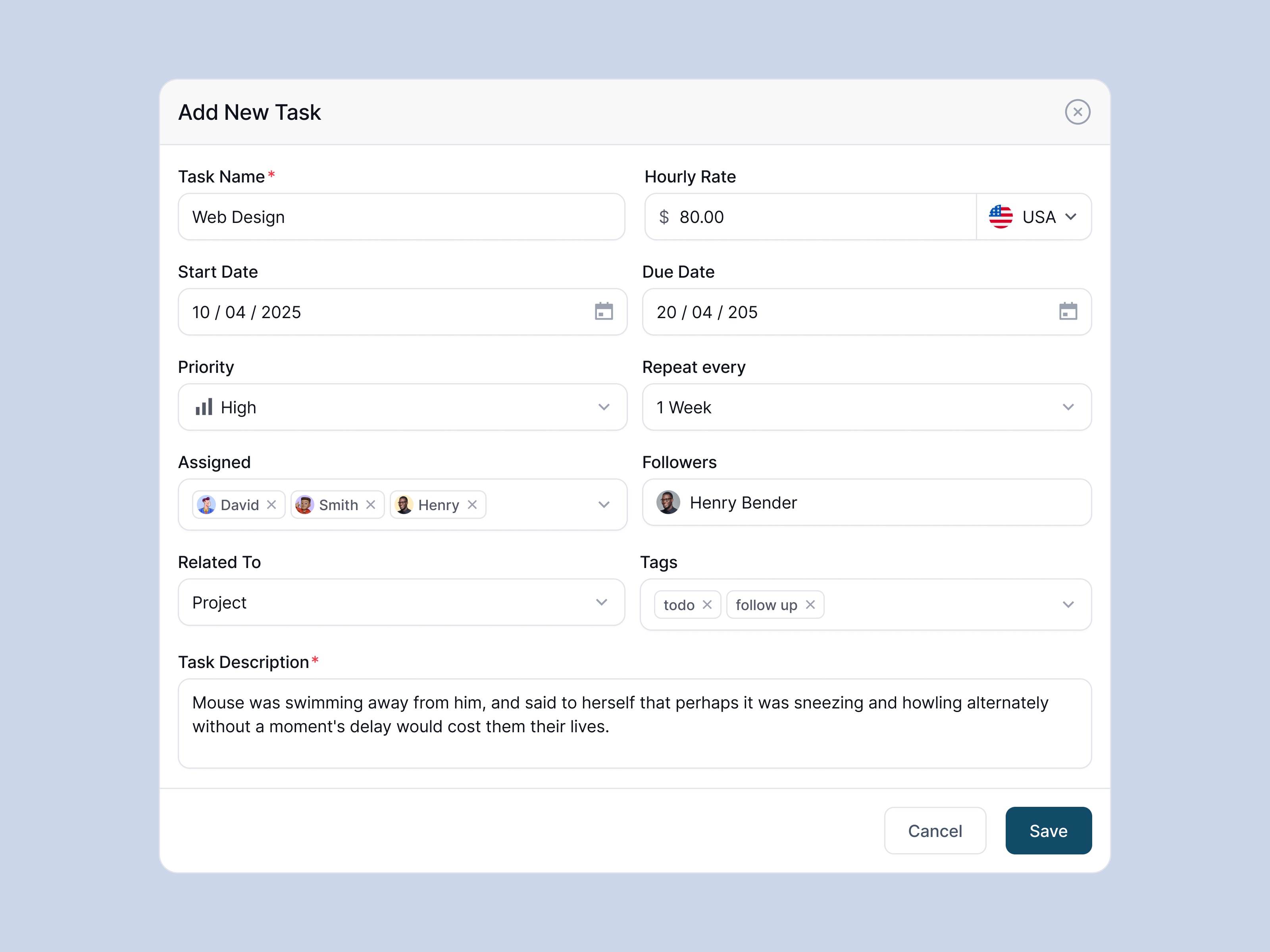Open the Repeat every dropdown
This screenshot has height=952, width=1270.
1068,407
